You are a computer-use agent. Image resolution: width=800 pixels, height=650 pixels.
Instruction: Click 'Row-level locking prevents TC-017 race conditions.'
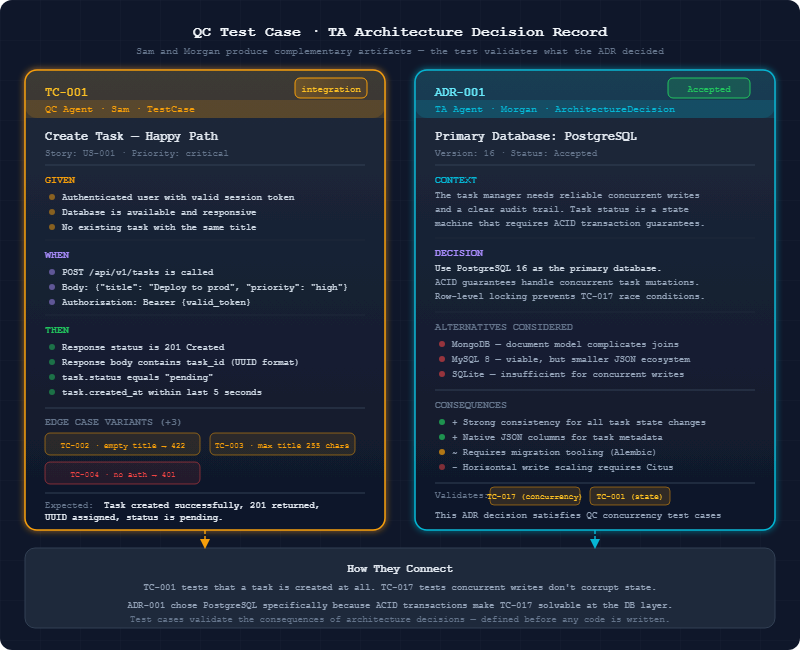tap(569, 296)
